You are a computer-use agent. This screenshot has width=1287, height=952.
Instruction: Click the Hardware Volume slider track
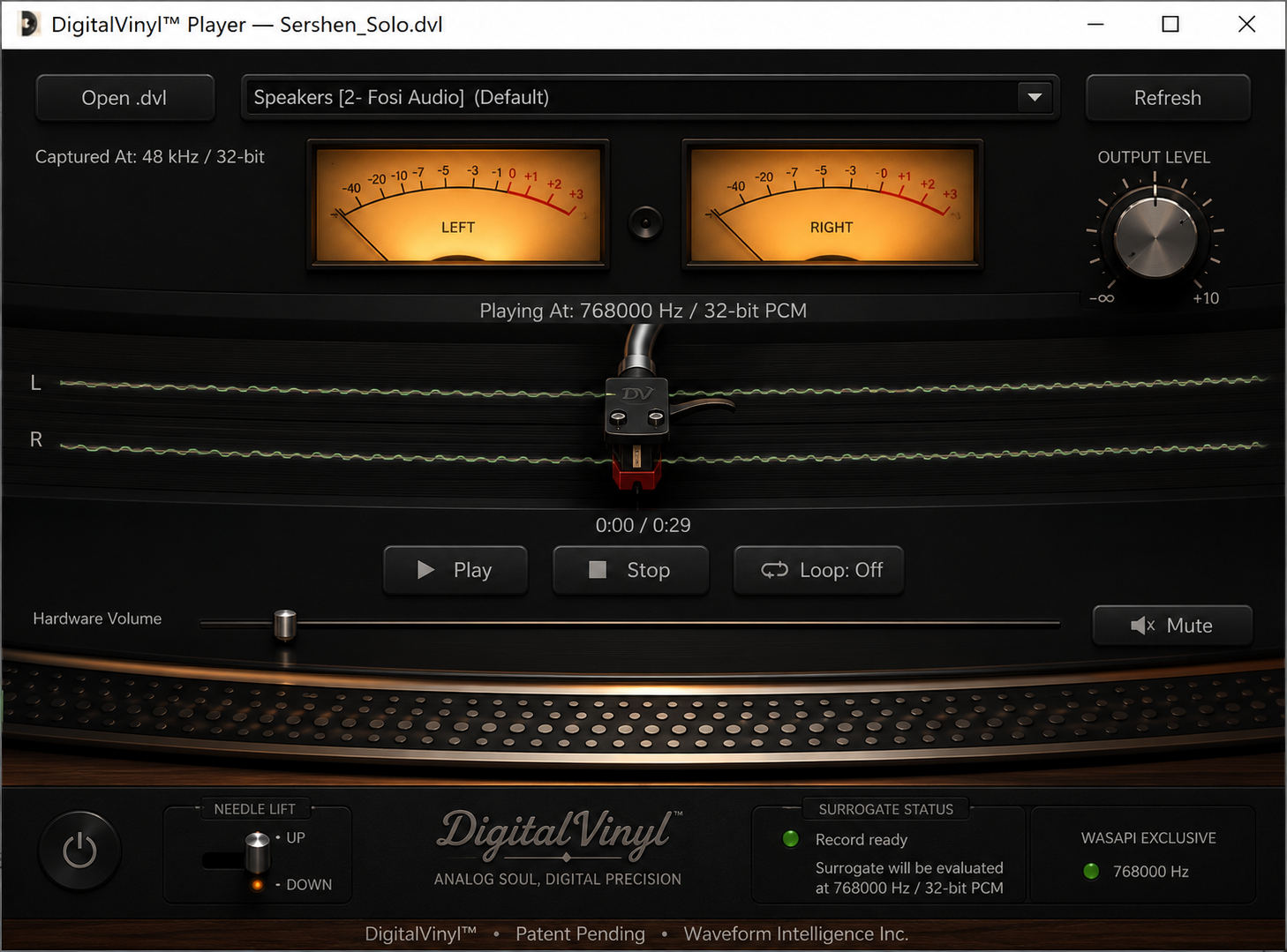tap(630, 624)
